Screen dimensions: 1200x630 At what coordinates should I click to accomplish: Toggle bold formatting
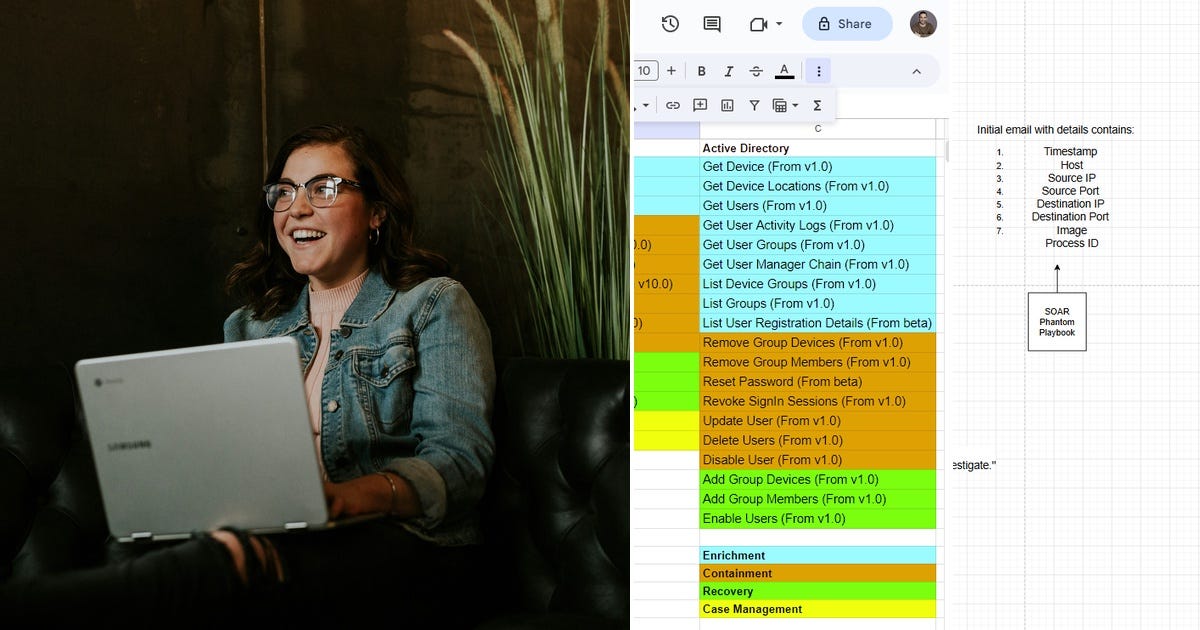(x=701, y=70)
